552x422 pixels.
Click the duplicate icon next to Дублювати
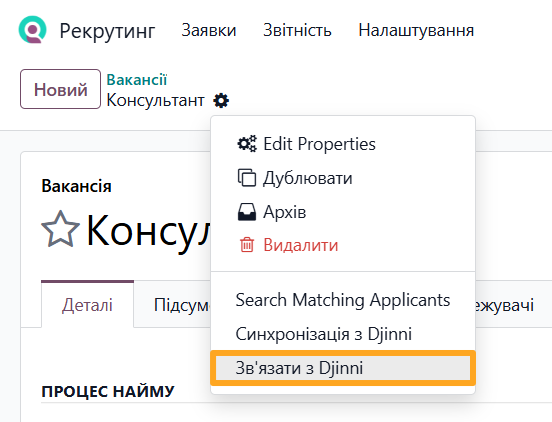[247, 177]
